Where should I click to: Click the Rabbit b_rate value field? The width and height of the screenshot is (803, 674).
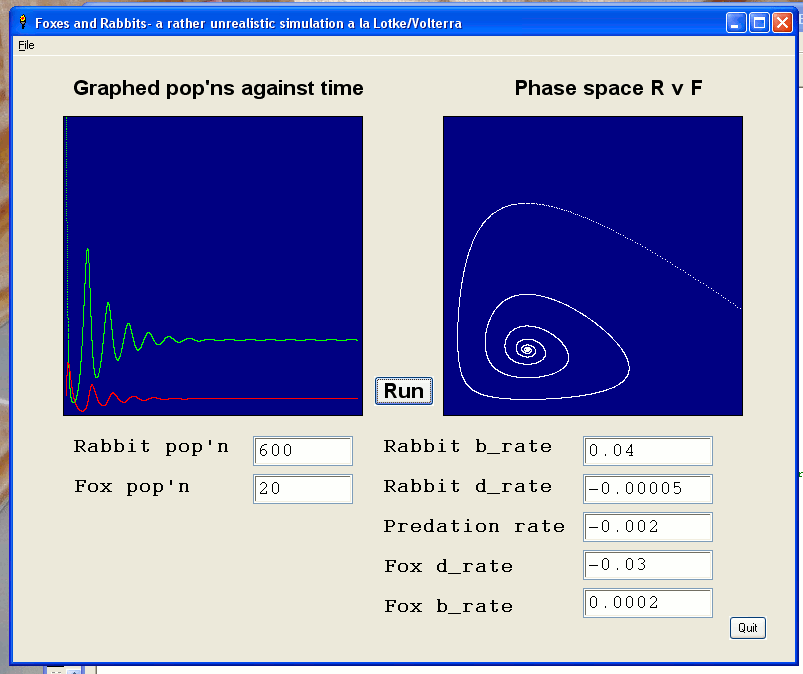[x=647, y=451]
